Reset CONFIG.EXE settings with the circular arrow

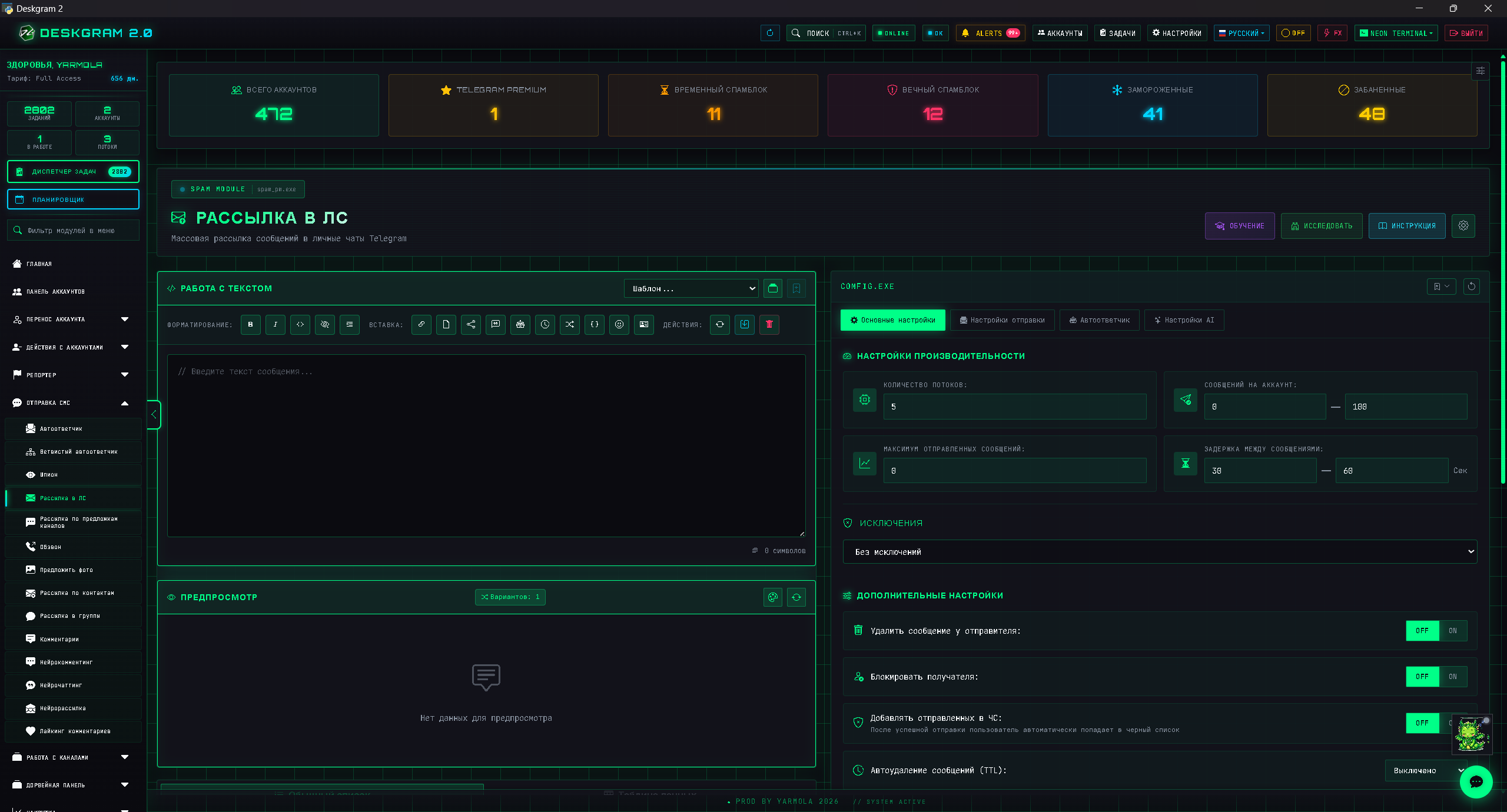click(x=1472, y=287)
